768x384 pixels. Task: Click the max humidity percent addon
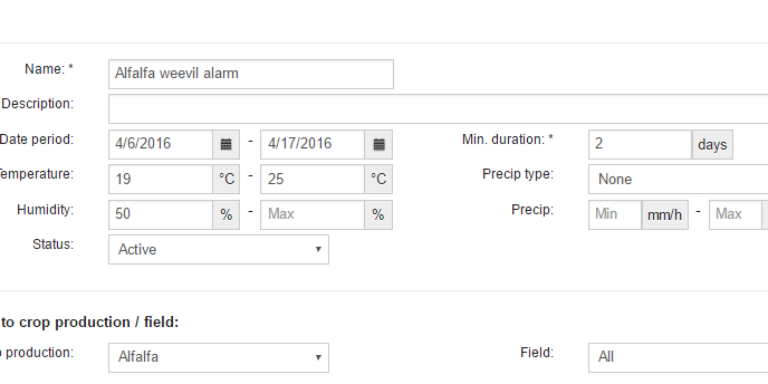pyautogui.click(x=379, y=215)
